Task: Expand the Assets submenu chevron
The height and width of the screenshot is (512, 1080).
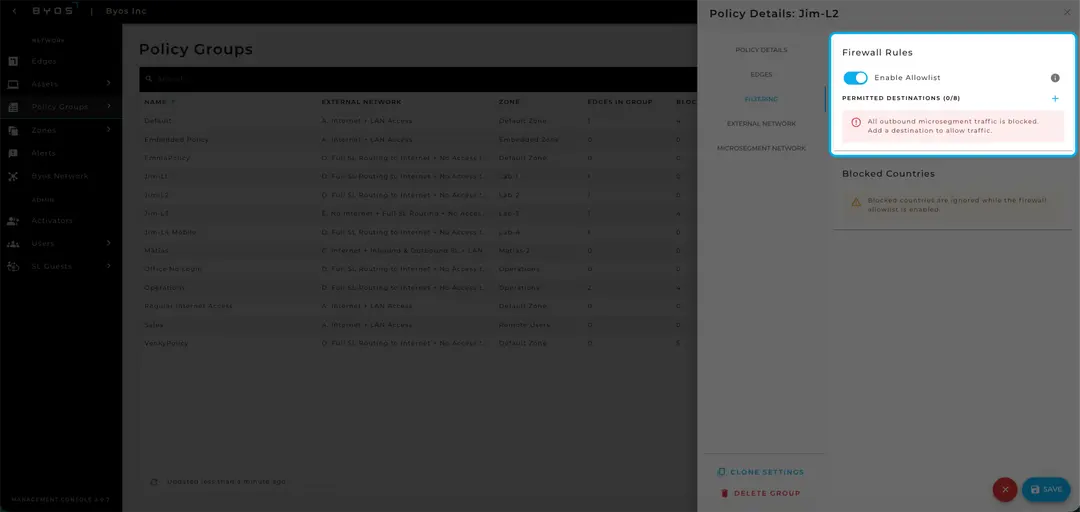Action: click(109, 83)
